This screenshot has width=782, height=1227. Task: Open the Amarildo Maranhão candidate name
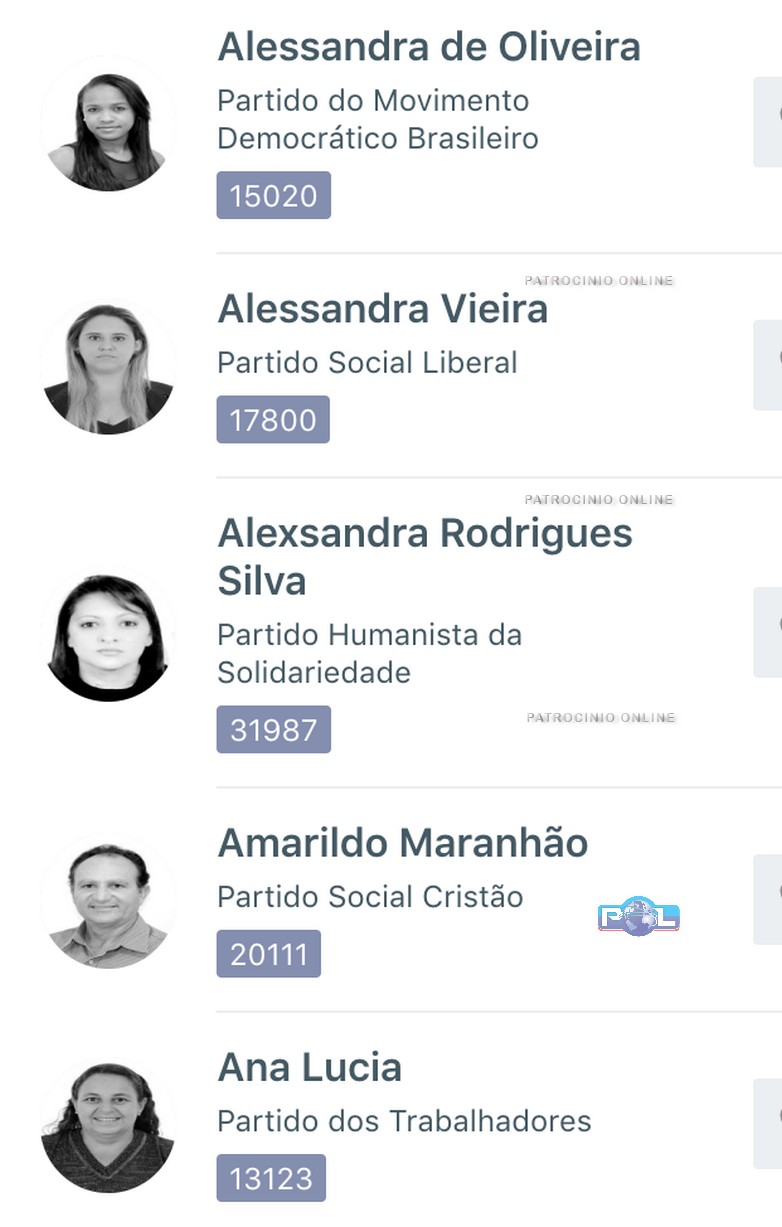(x=402, y=843)
